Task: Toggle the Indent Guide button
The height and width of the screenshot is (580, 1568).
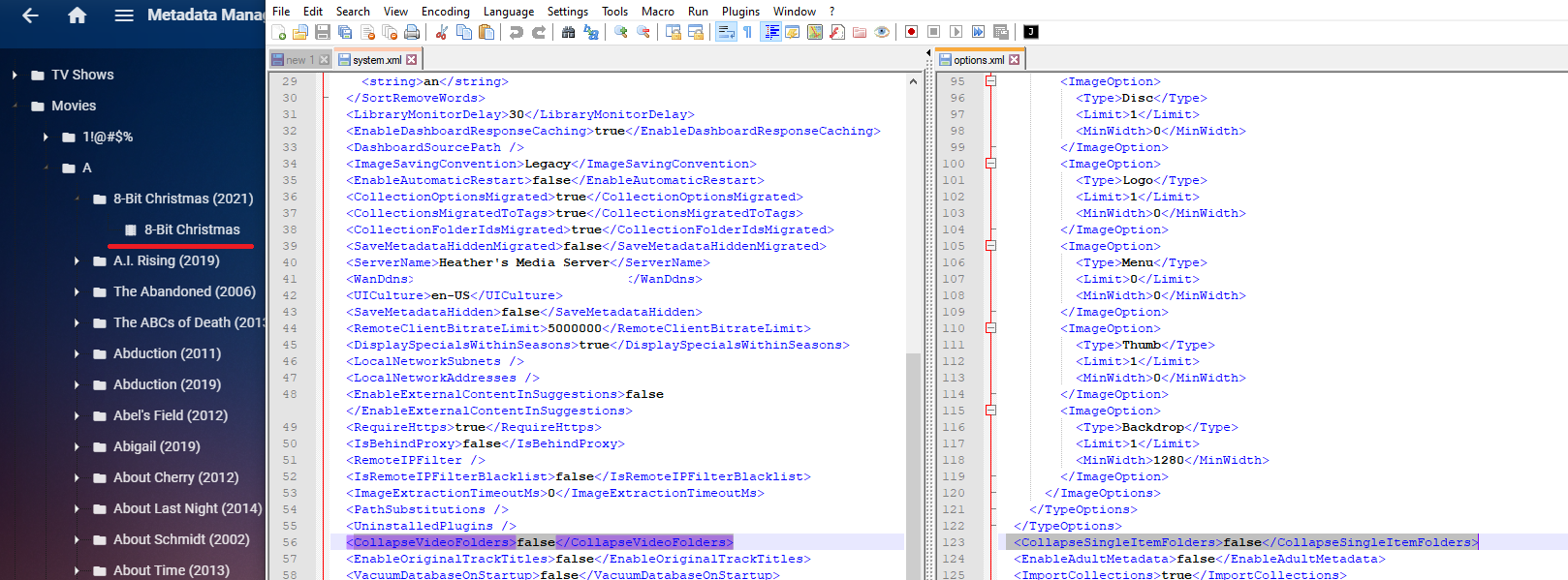Action: click(x=771, y=32)
